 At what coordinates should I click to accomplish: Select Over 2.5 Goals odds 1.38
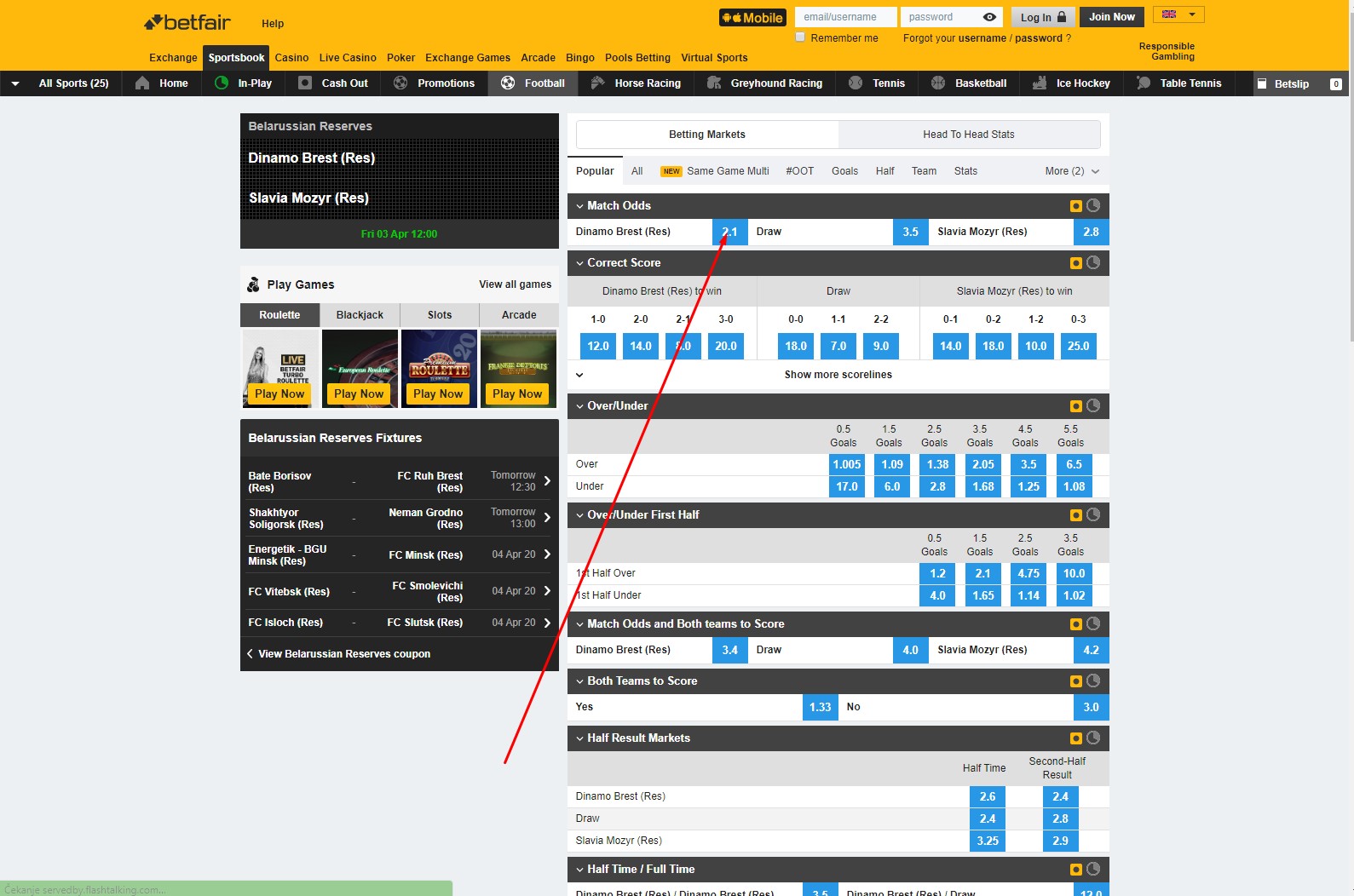pos(937,464)
